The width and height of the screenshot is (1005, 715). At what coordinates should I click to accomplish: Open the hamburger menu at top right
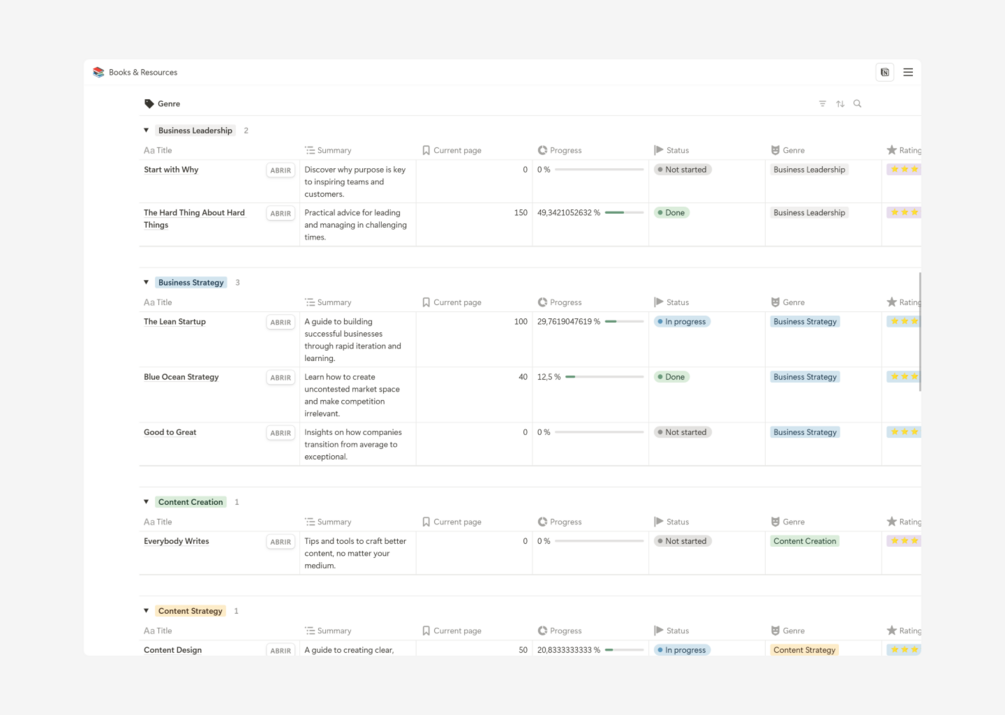point(908,72)
